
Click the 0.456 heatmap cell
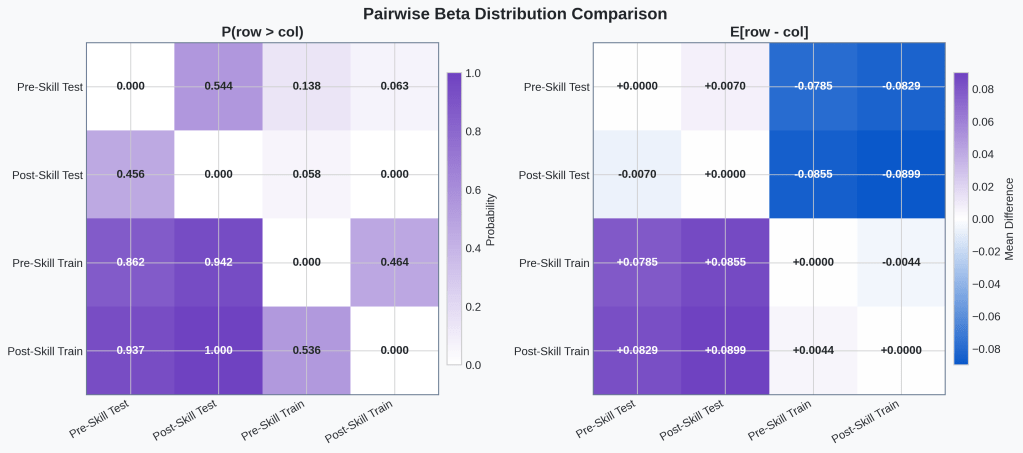pos(130,174)
